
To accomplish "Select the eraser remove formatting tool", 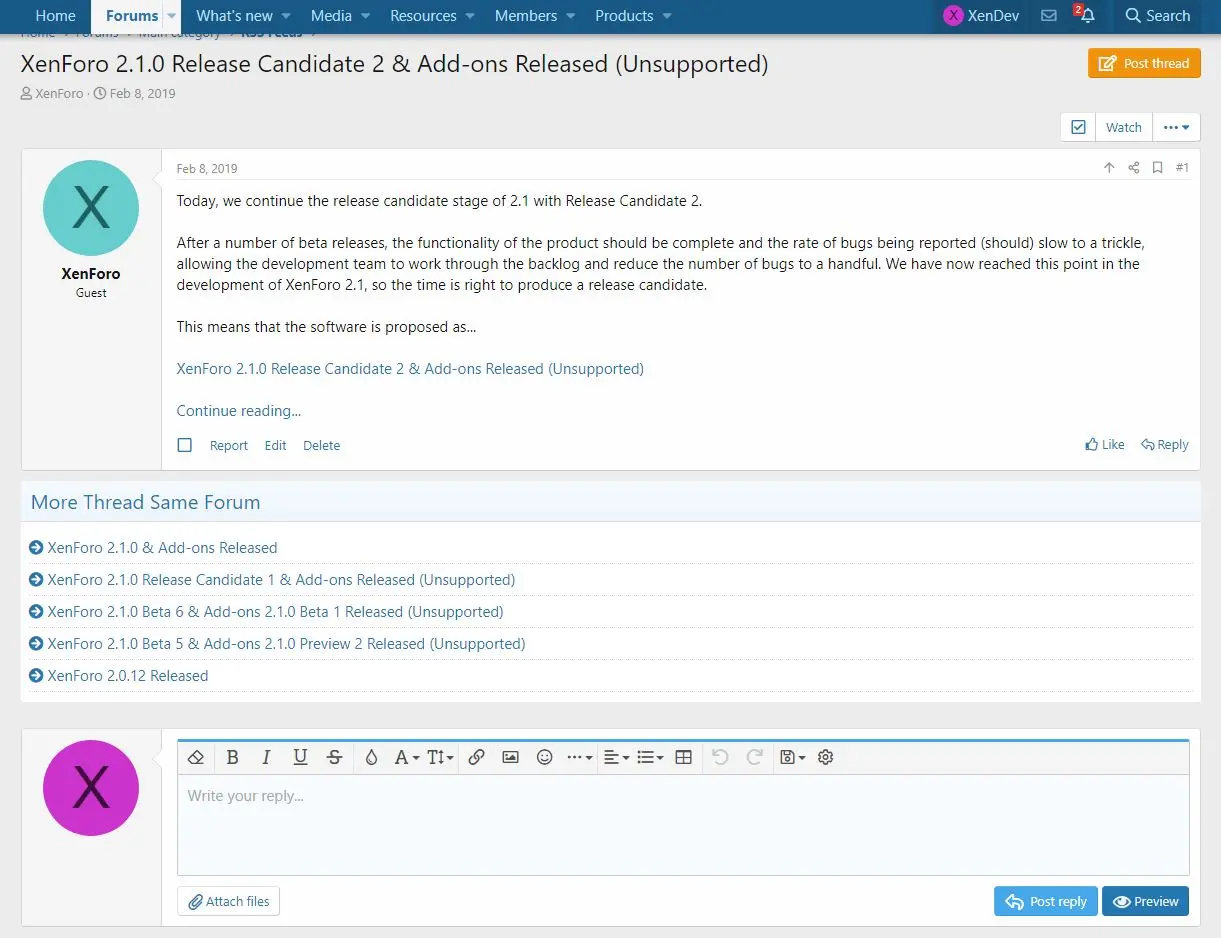I will click(196, 758).
